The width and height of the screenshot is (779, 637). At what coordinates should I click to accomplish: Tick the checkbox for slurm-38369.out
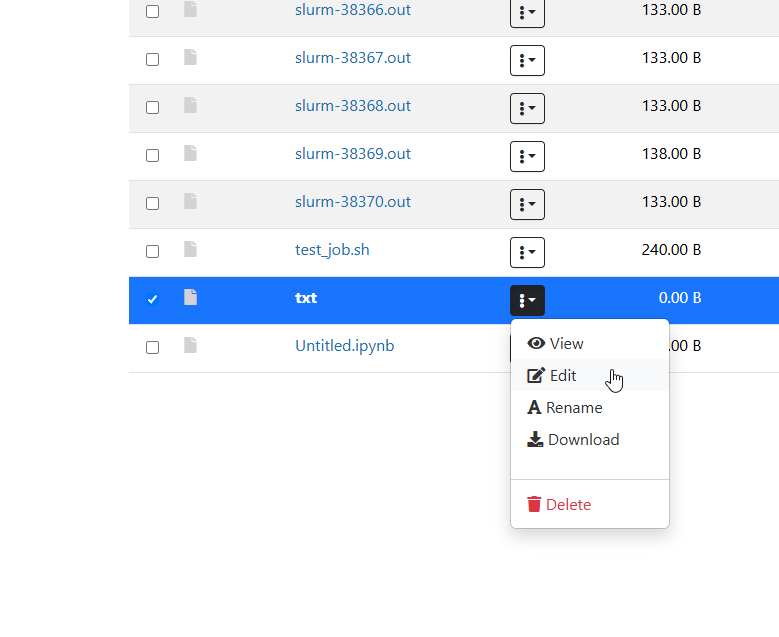(x=153, y=156)
